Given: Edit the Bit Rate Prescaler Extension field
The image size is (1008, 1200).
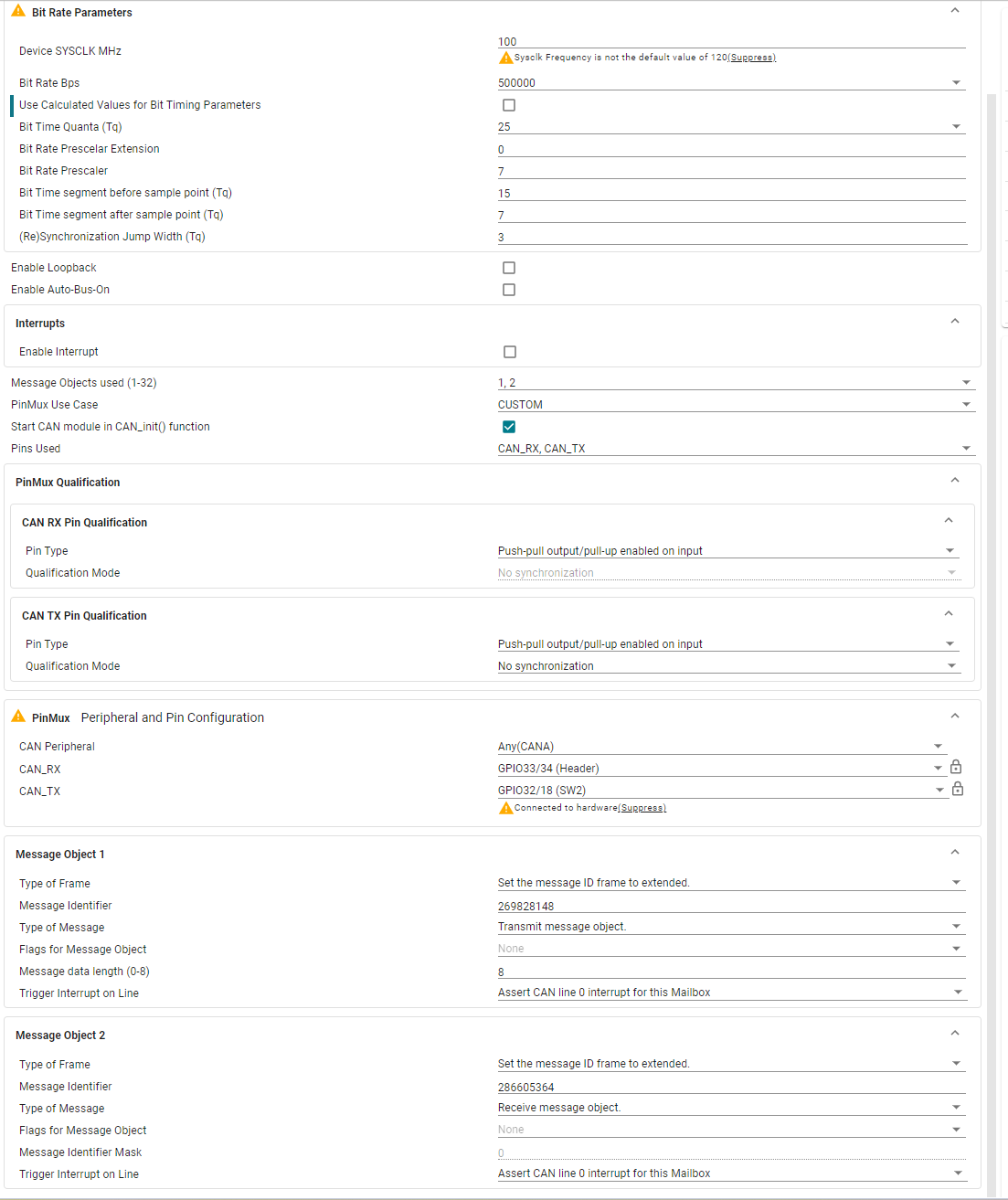Looking at the screenshot, I should pos(731,150).
